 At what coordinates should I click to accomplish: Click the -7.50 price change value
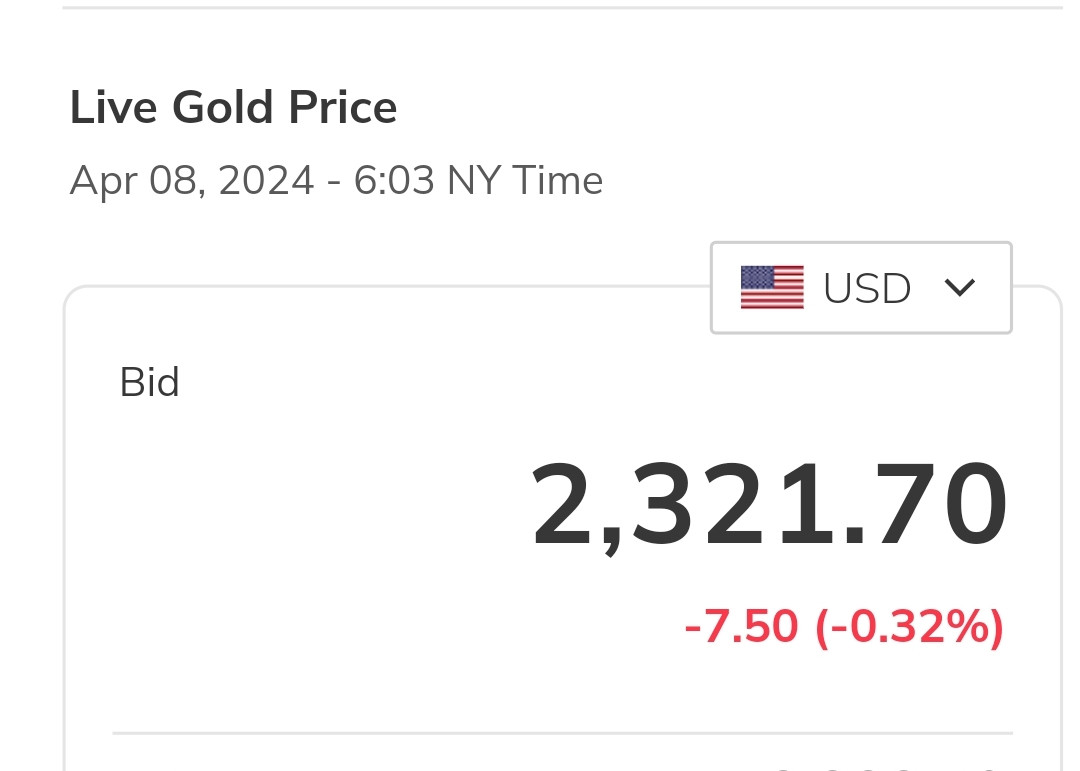click(x=741, y=628)
